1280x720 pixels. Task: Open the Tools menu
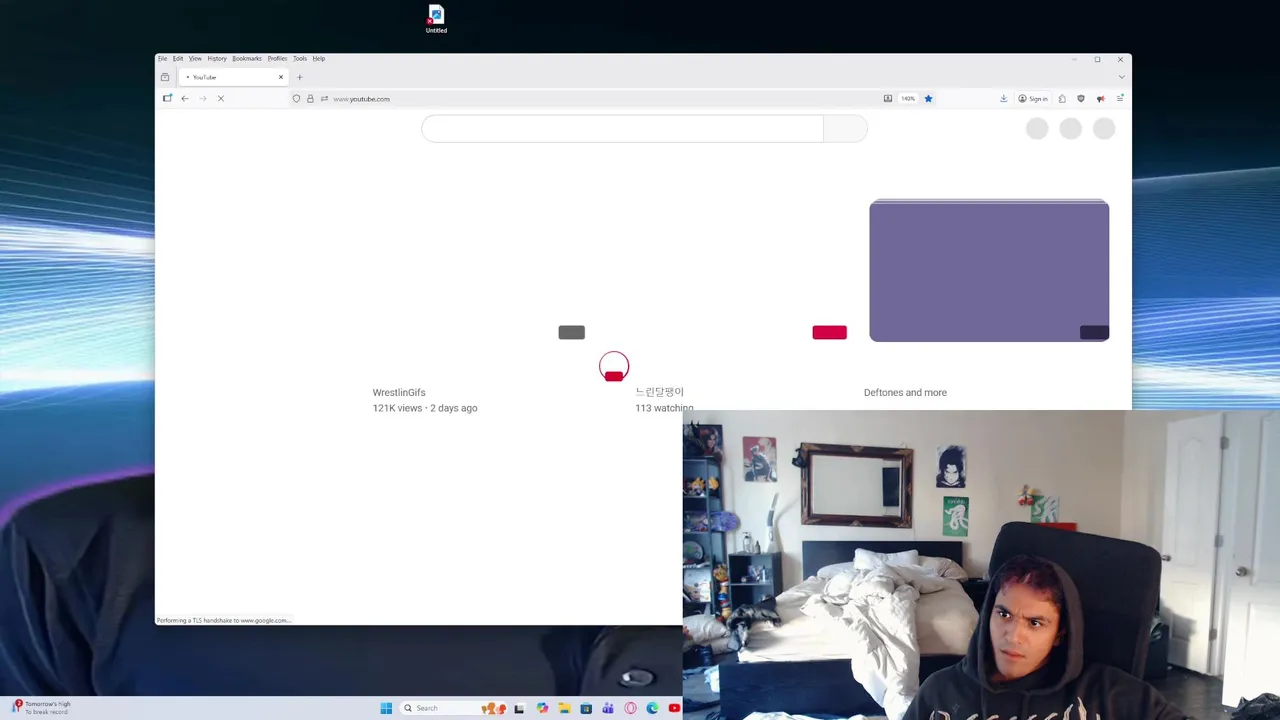coord(300,58)
